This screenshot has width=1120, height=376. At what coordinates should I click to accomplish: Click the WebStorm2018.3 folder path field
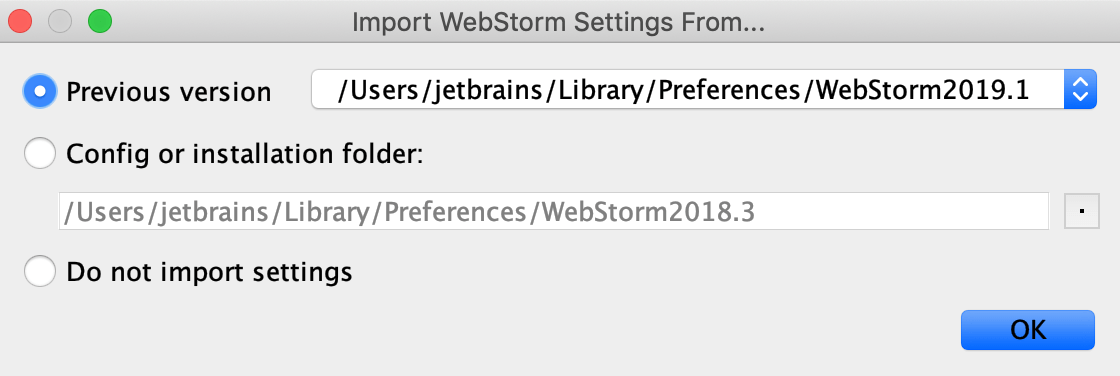(554, 211)
